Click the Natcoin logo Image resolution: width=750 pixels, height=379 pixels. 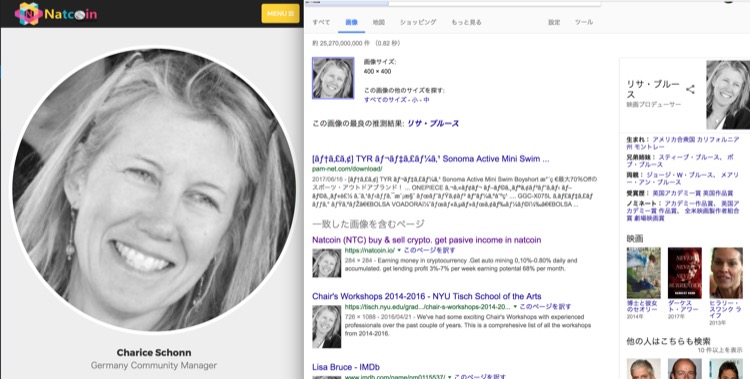56,13
